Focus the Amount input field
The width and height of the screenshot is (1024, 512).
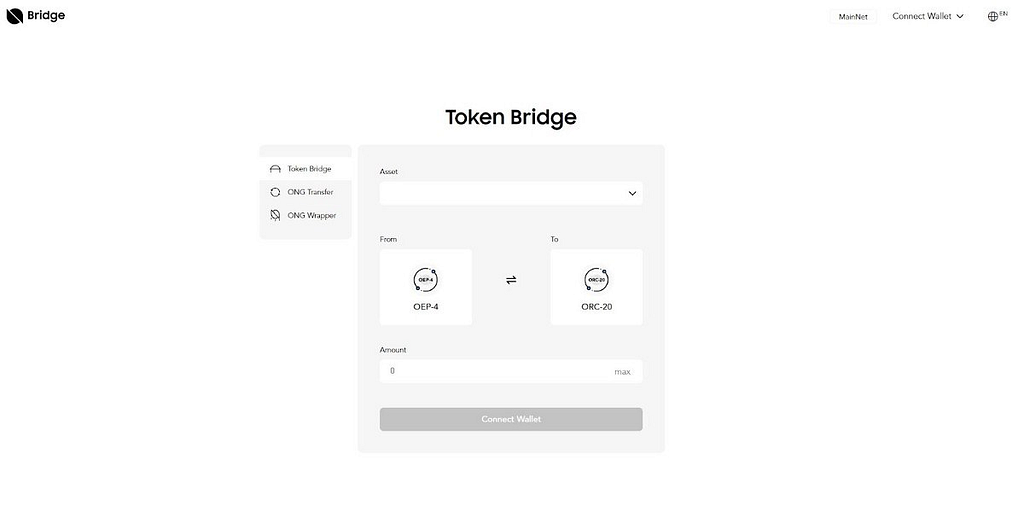pos(495,371)
